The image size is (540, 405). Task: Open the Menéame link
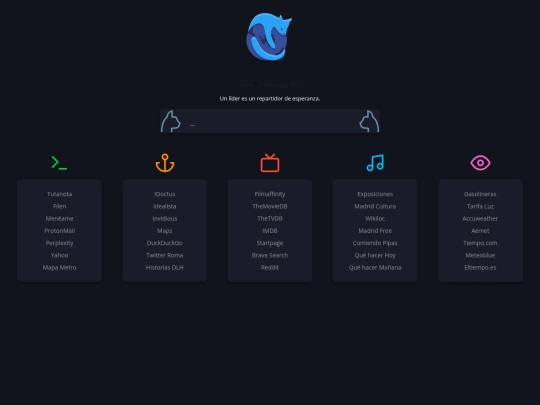(x=59, y=218)
